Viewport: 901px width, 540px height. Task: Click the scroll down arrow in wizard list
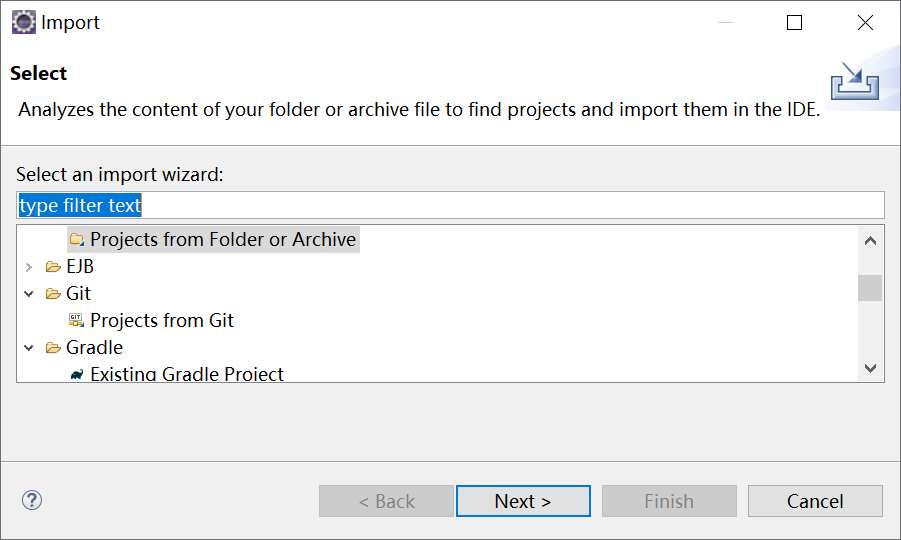[870, 368]
